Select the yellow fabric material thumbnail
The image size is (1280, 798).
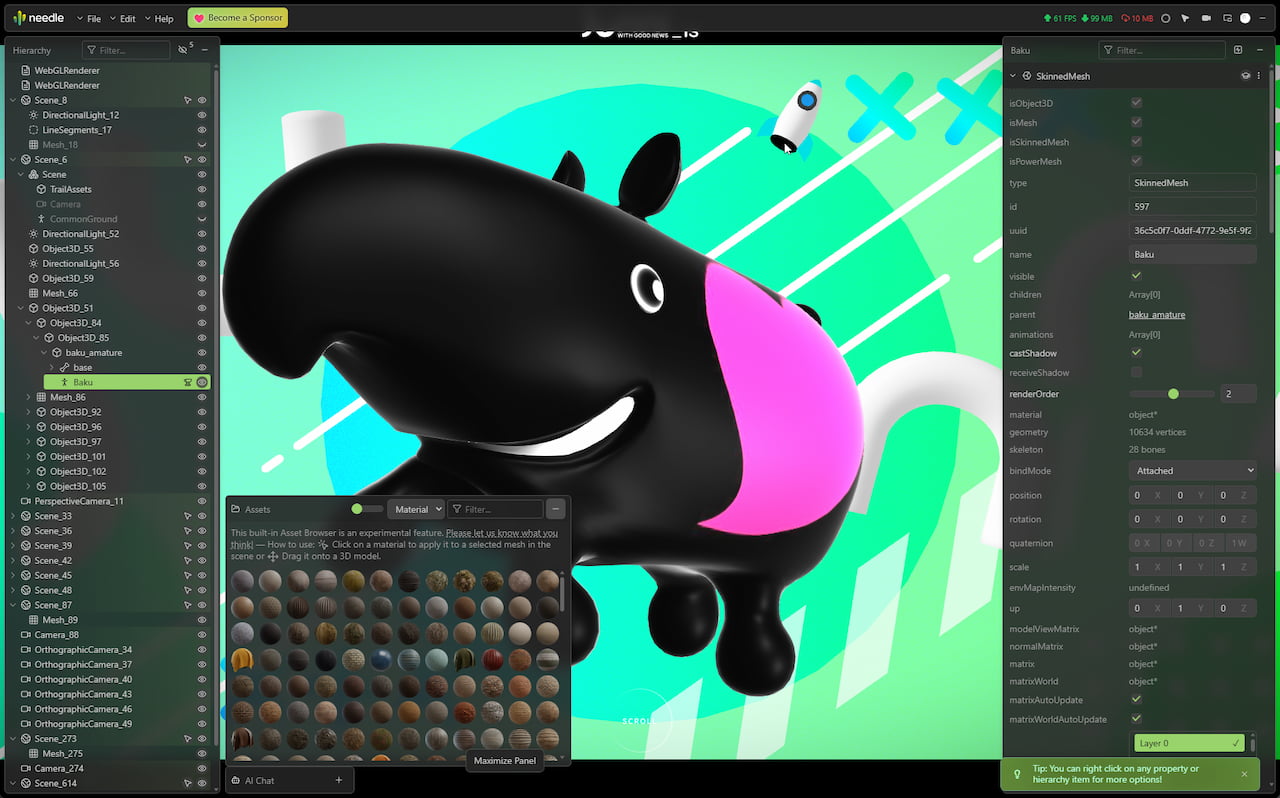coord(242,657)
